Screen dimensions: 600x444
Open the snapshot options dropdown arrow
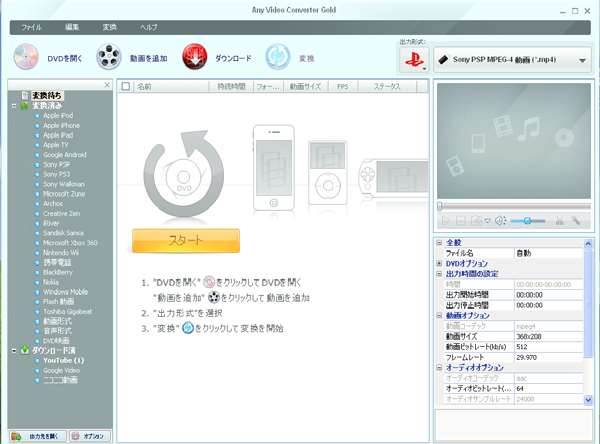(x=488, y=221)
